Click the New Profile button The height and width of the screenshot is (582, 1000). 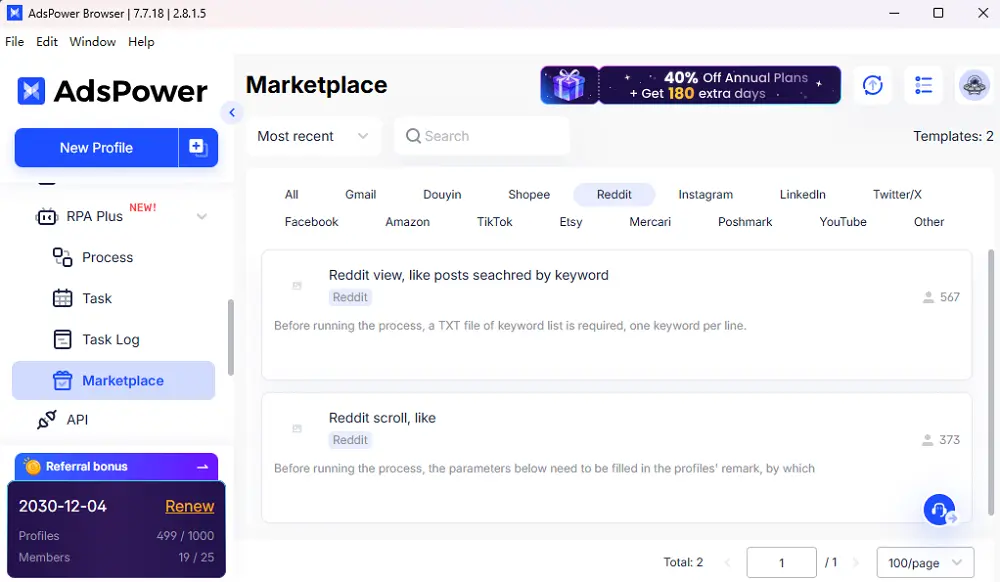point(95,147)
